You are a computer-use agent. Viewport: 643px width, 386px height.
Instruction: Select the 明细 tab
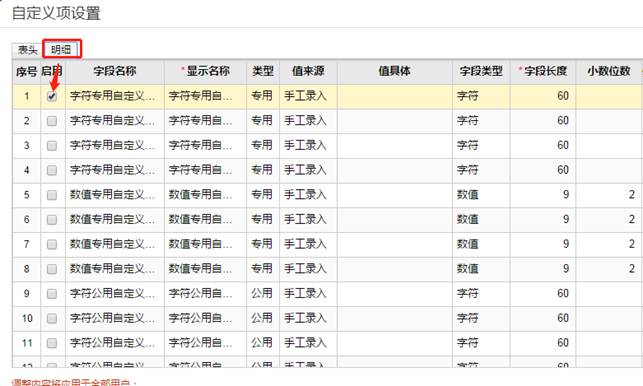pos(62,50)
